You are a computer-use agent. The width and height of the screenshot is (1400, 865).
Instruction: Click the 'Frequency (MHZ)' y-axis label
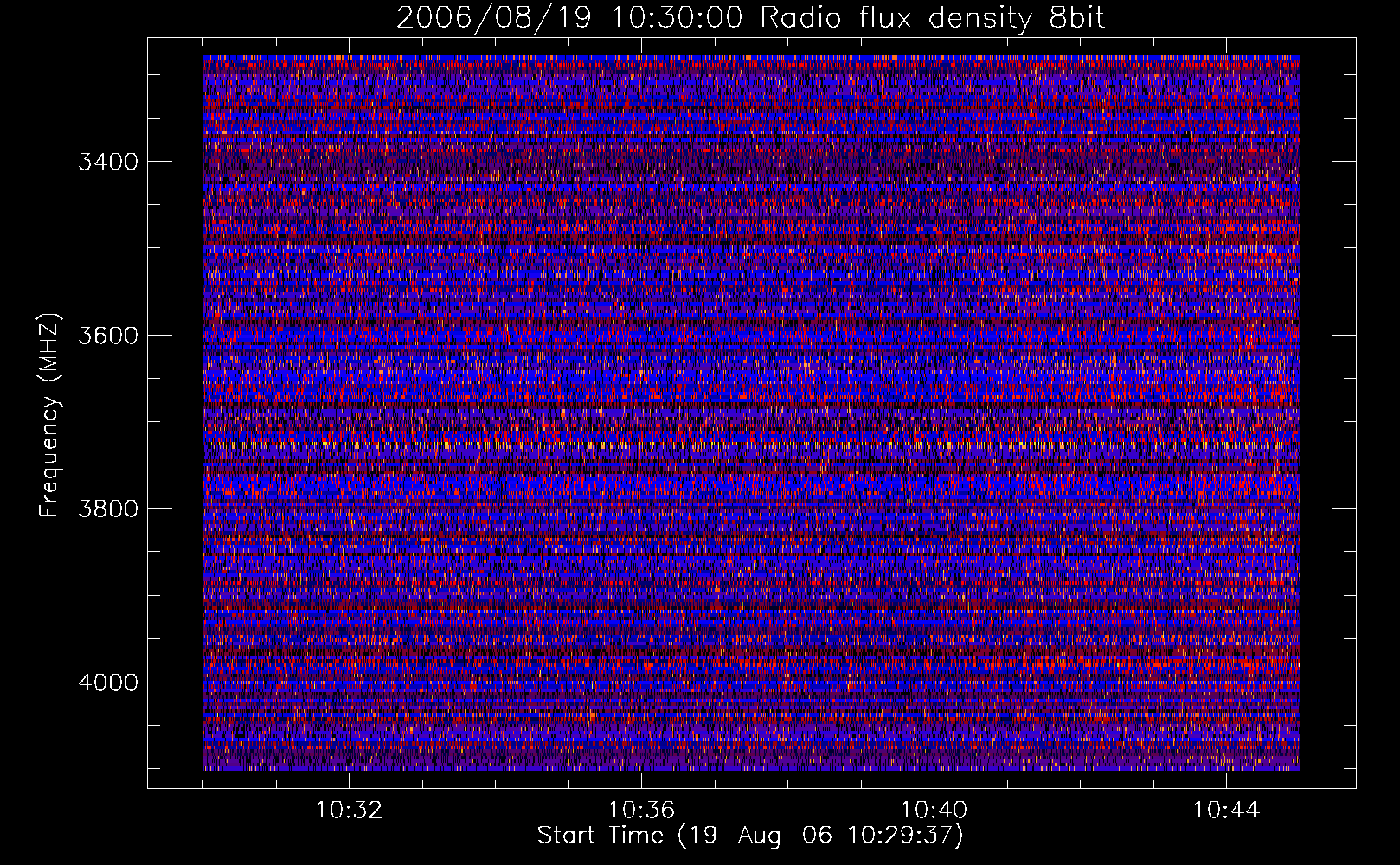click(x=50, y=415)
